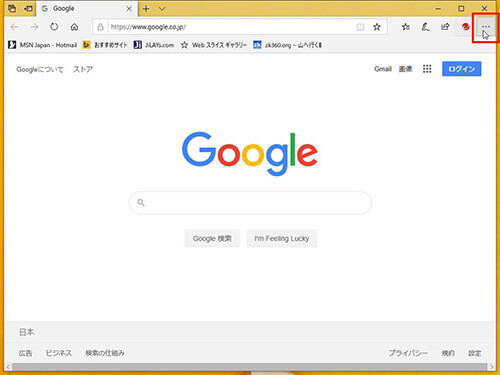
Task: Click the magnifier in search box
Action: 141,202
